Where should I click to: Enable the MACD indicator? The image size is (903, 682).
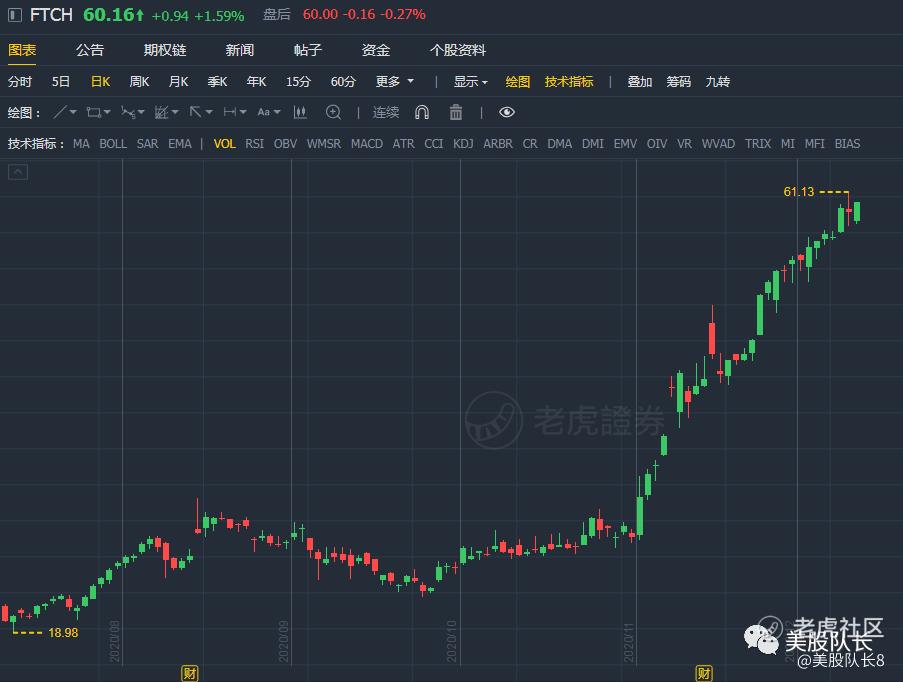[367, 143]
